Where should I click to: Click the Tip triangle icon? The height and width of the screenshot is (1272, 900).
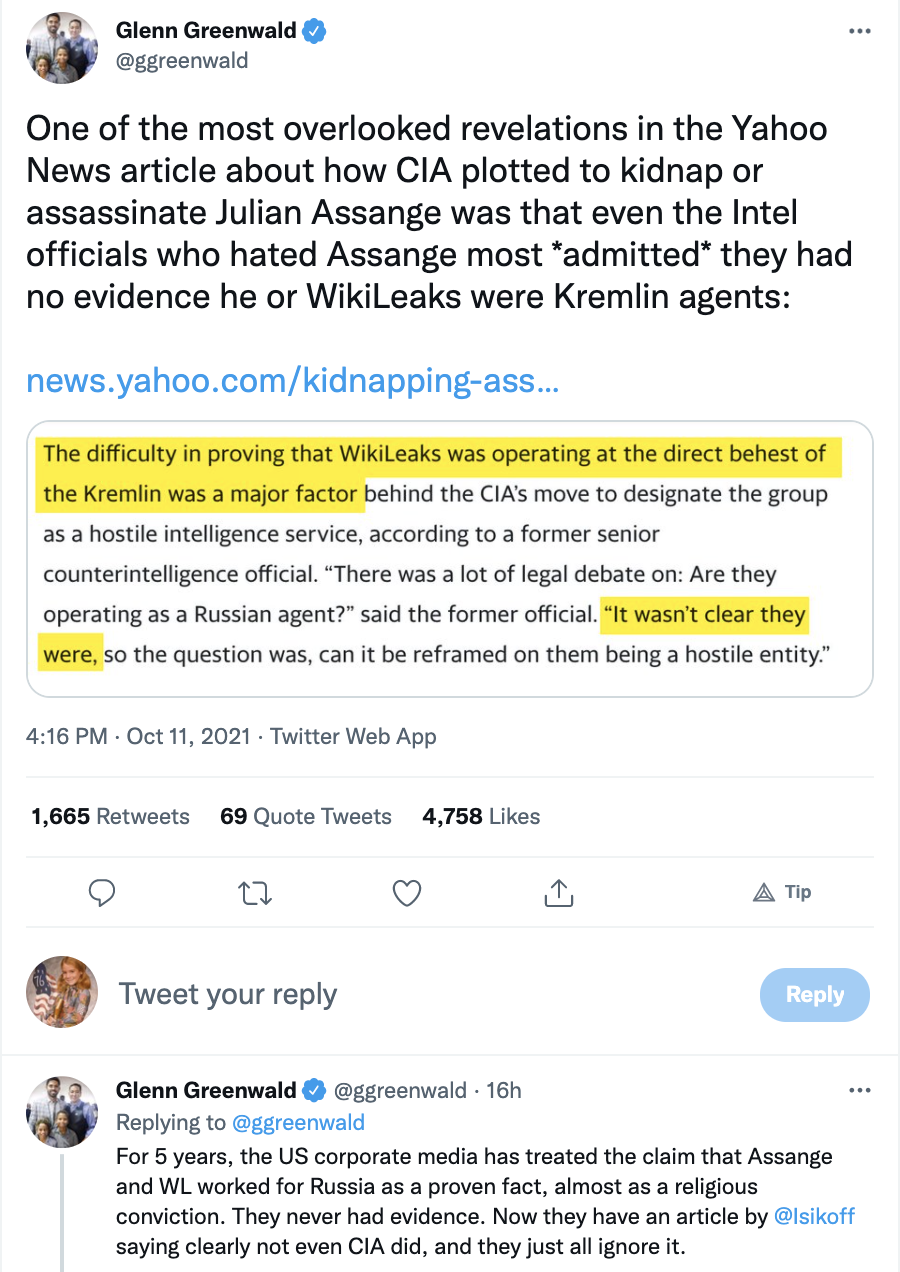click(764, 892)
